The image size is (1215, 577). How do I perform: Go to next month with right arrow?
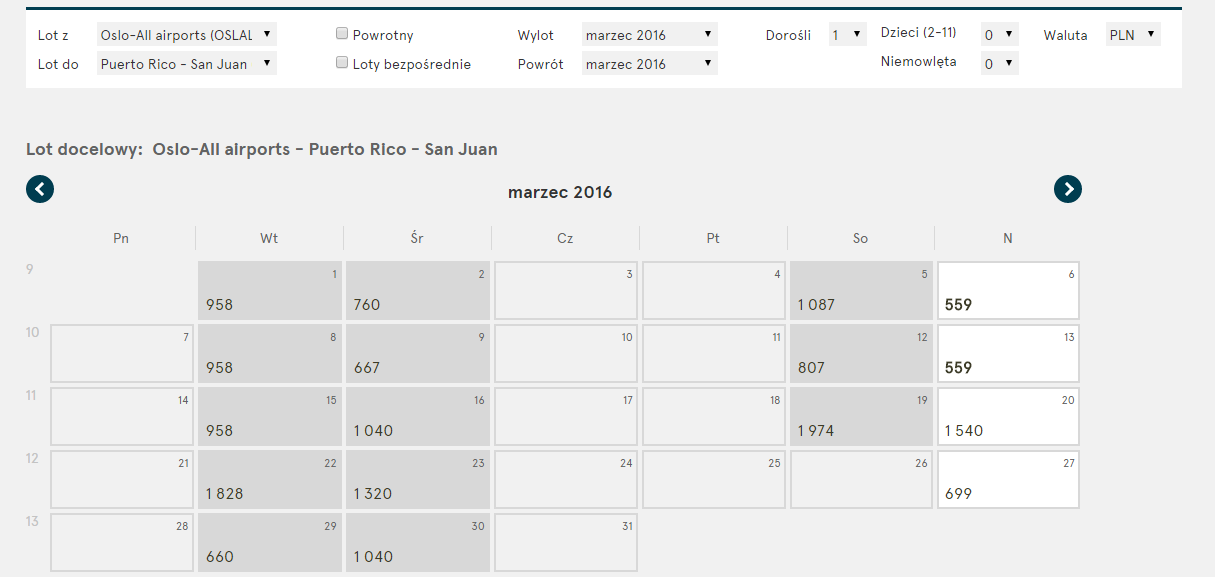1068,189
